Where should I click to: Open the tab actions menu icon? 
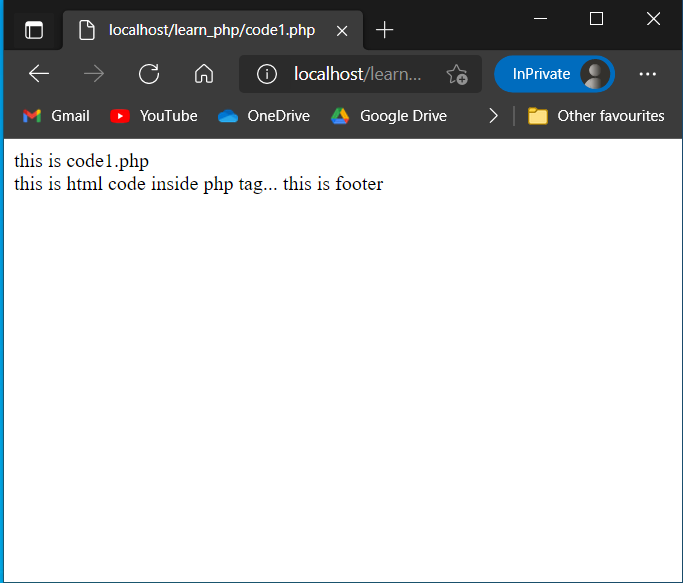[34, 30]
